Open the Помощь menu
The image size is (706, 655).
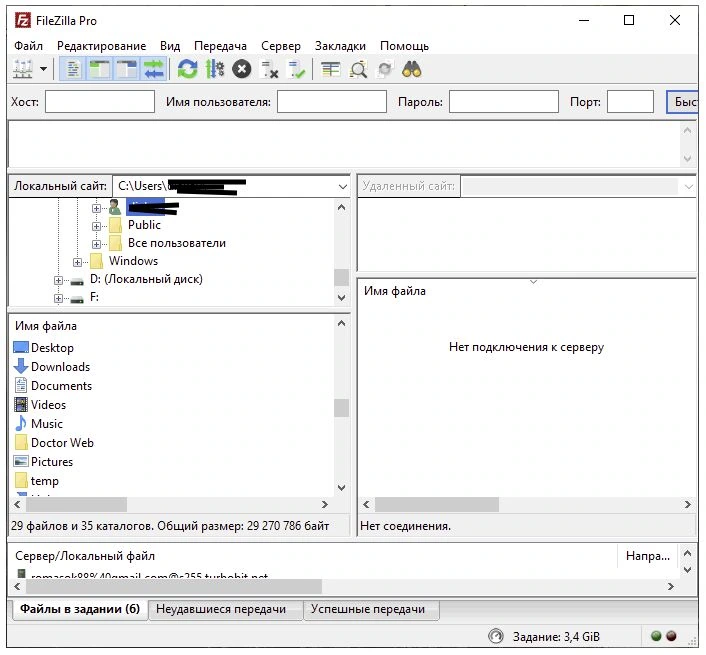tap(404, 46)
